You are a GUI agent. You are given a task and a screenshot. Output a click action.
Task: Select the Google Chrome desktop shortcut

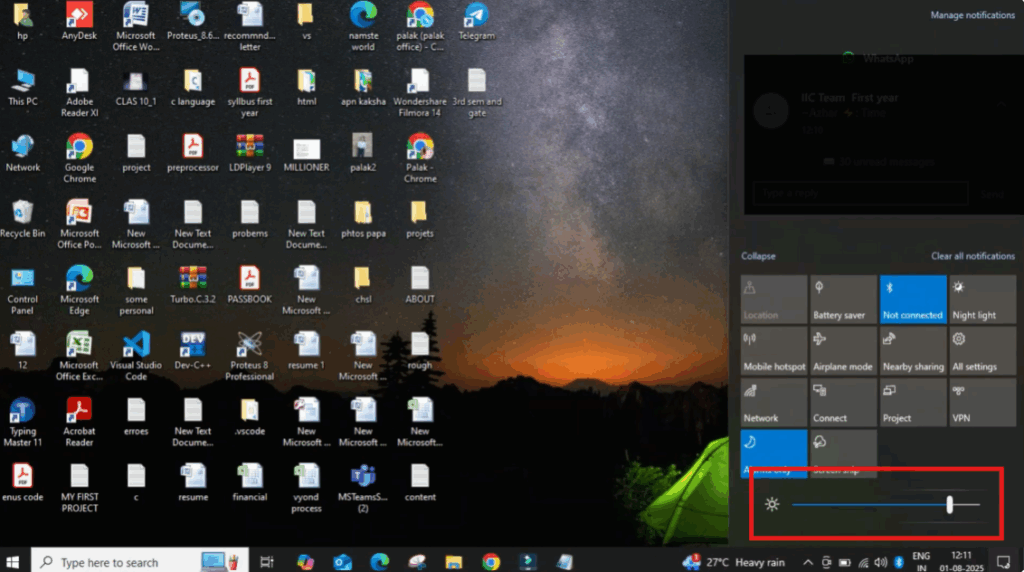tap(79, 159)
